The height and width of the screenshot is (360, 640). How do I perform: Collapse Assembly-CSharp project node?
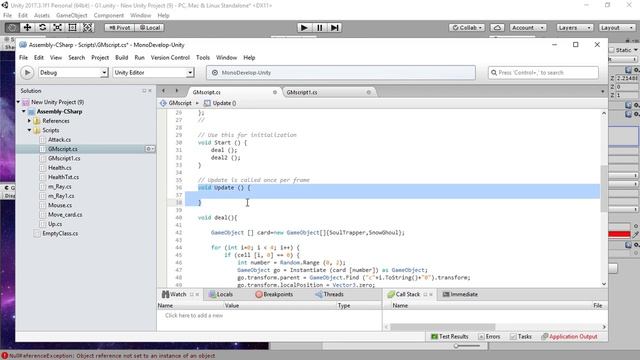tap(24, 111)
